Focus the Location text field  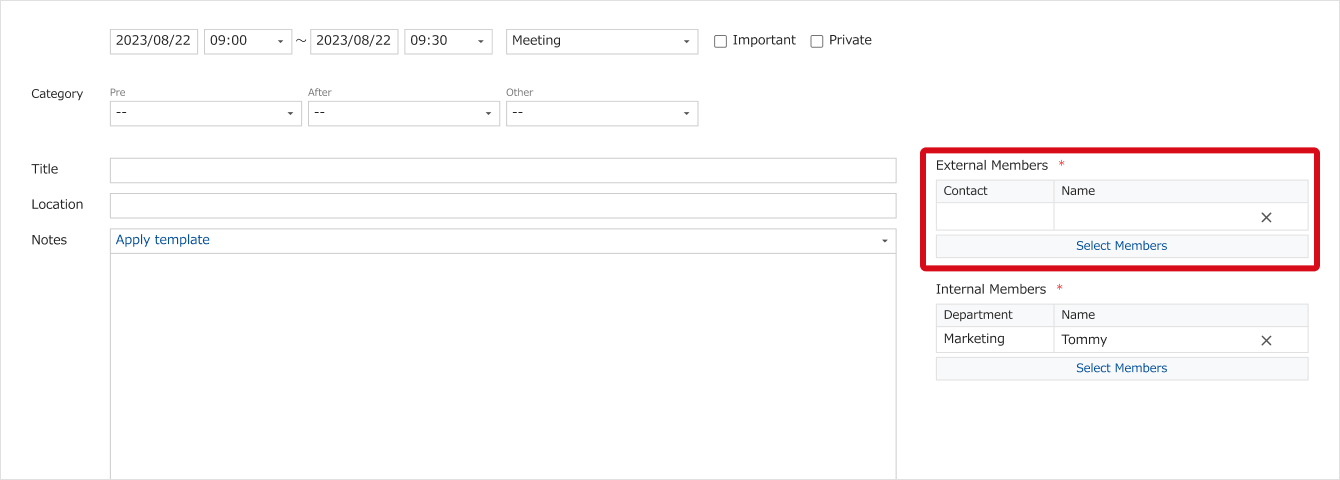tap(503, 205)
